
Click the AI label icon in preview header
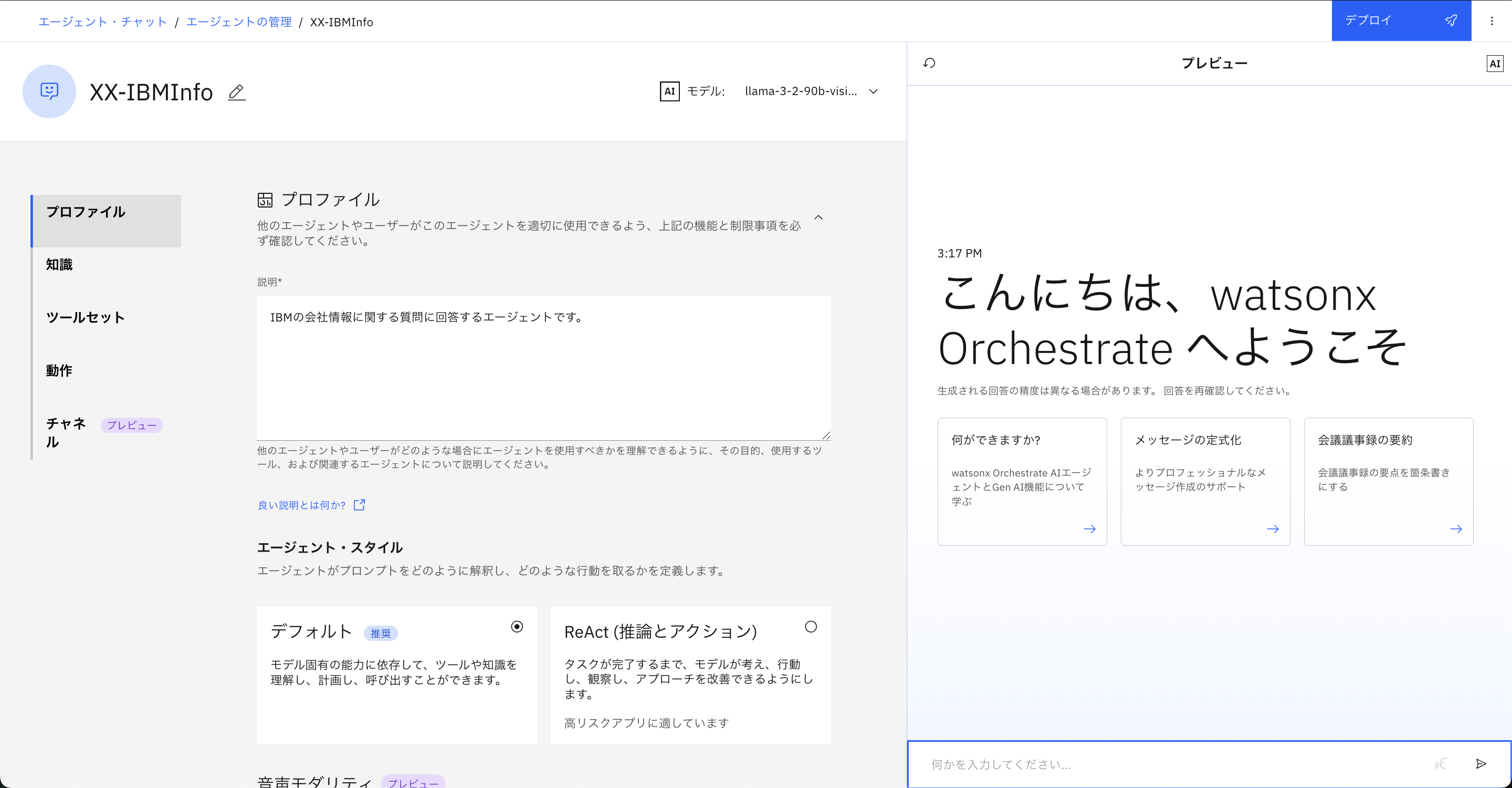coord(1494,64)
